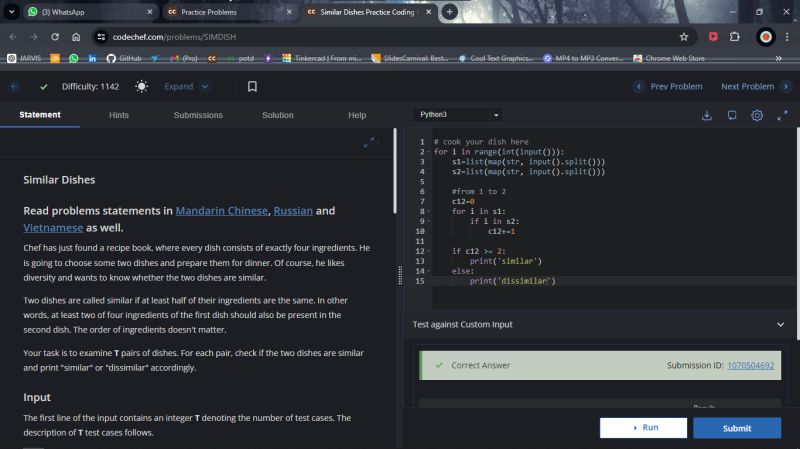Screen dimensions: 800x449
Task: Open the JARVIS bookmark
Action: (24, 58)
